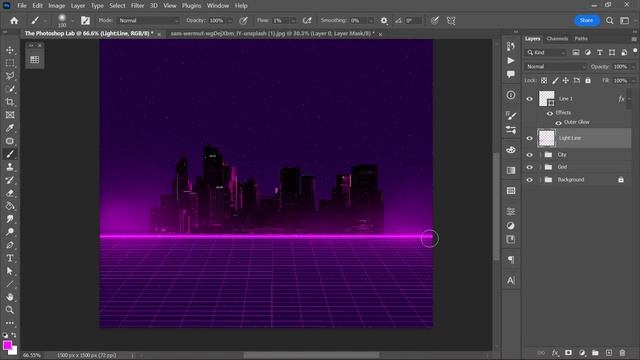This screenshot has height=360, width=640.
Task: Select the Line 1 layer name
Action: [x=566, y=99]
